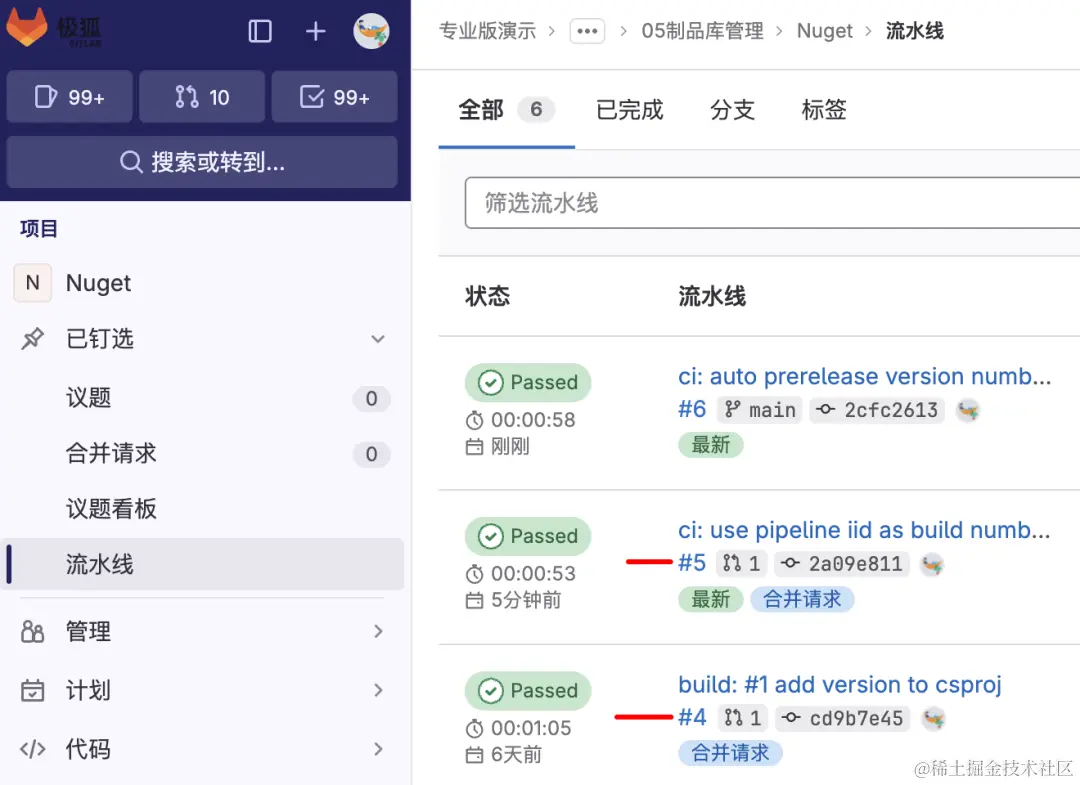Open pipeline #4 link
The height and width of the screenshot is (785, 1080).
click(692, 717)
